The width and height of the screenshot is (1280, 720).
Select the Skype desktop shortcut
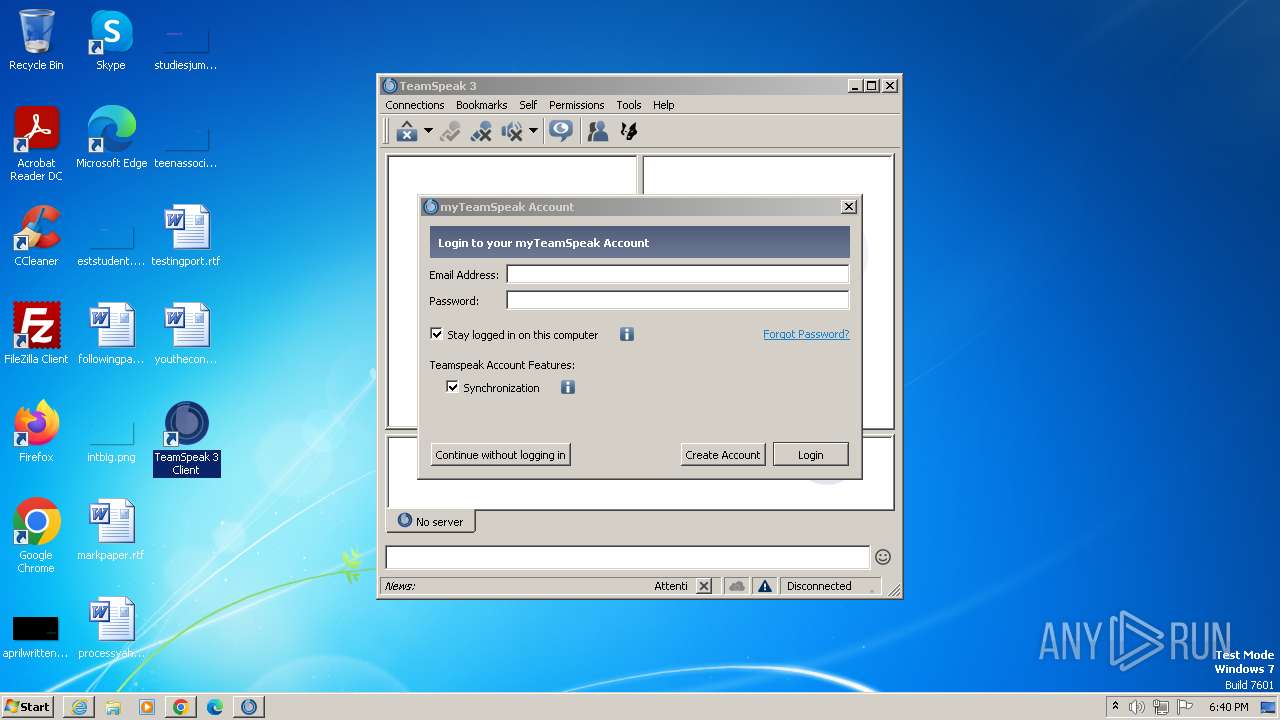click(x=111, y=40)
